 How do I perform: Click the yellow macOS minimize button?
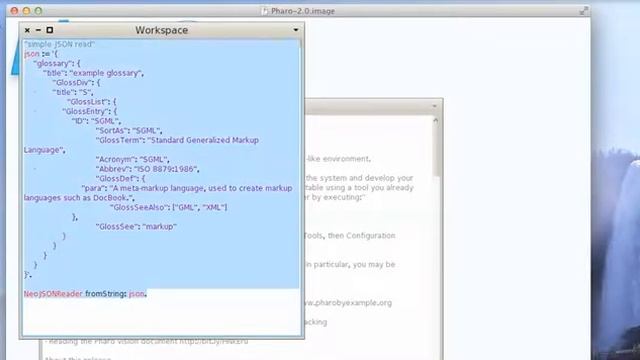(27, 11)
